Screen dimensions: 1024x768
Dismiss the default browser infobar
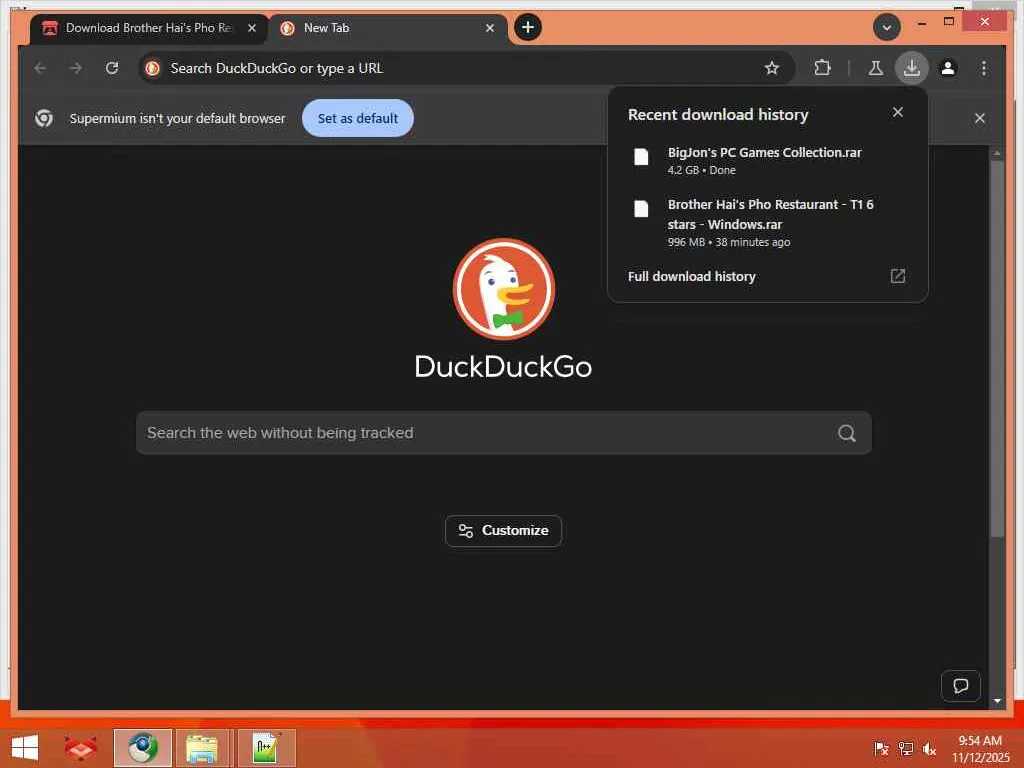coord(979,118)
